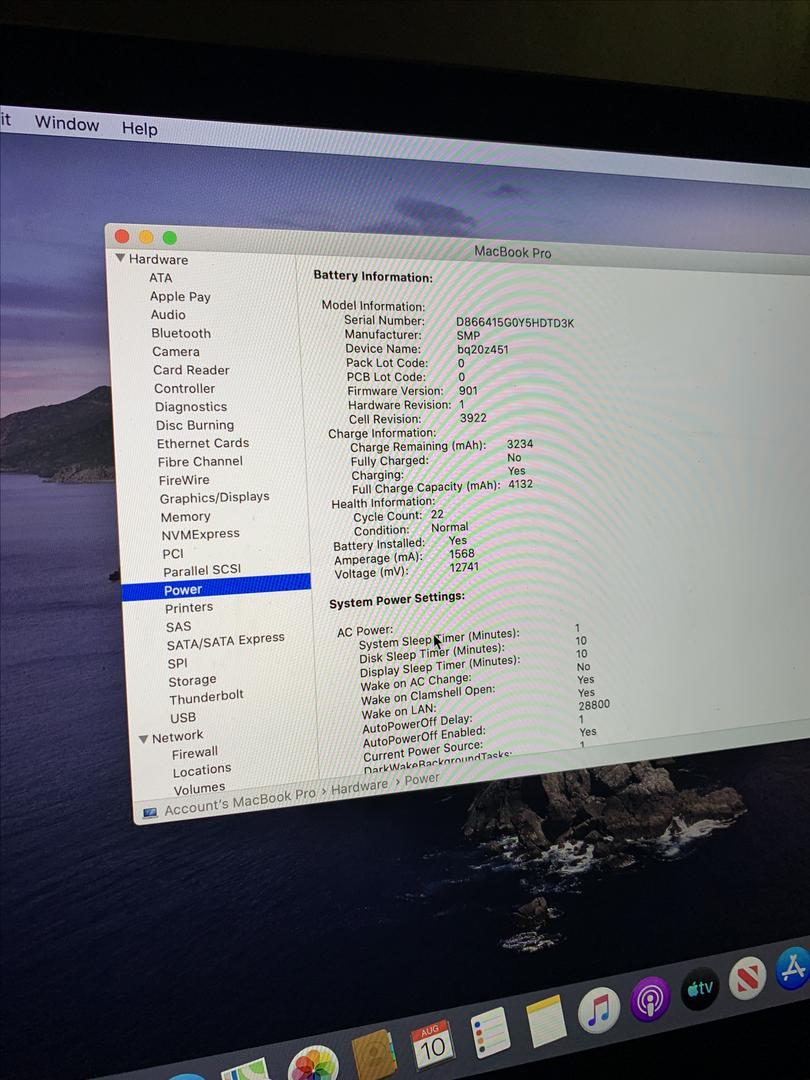
Task: Select Memory in the sidebar
Action: click(x=185, y=517)
